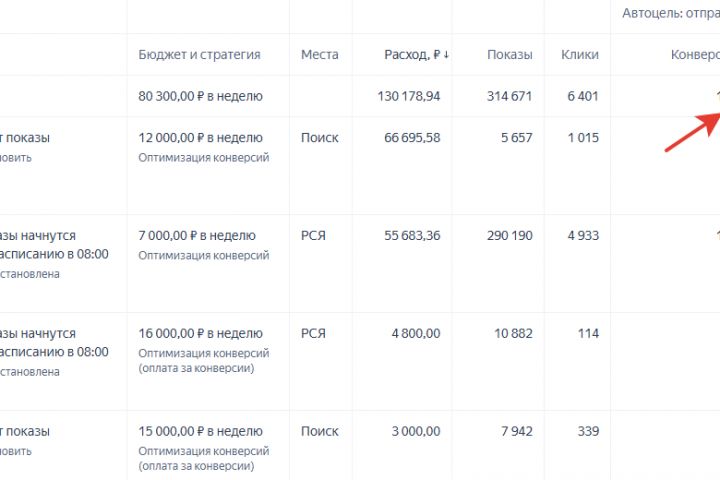Open the 15 000,00 ₽ в неделю budget
The height and width of the screenshot is (480, 720).
click(x=200, y=432)
